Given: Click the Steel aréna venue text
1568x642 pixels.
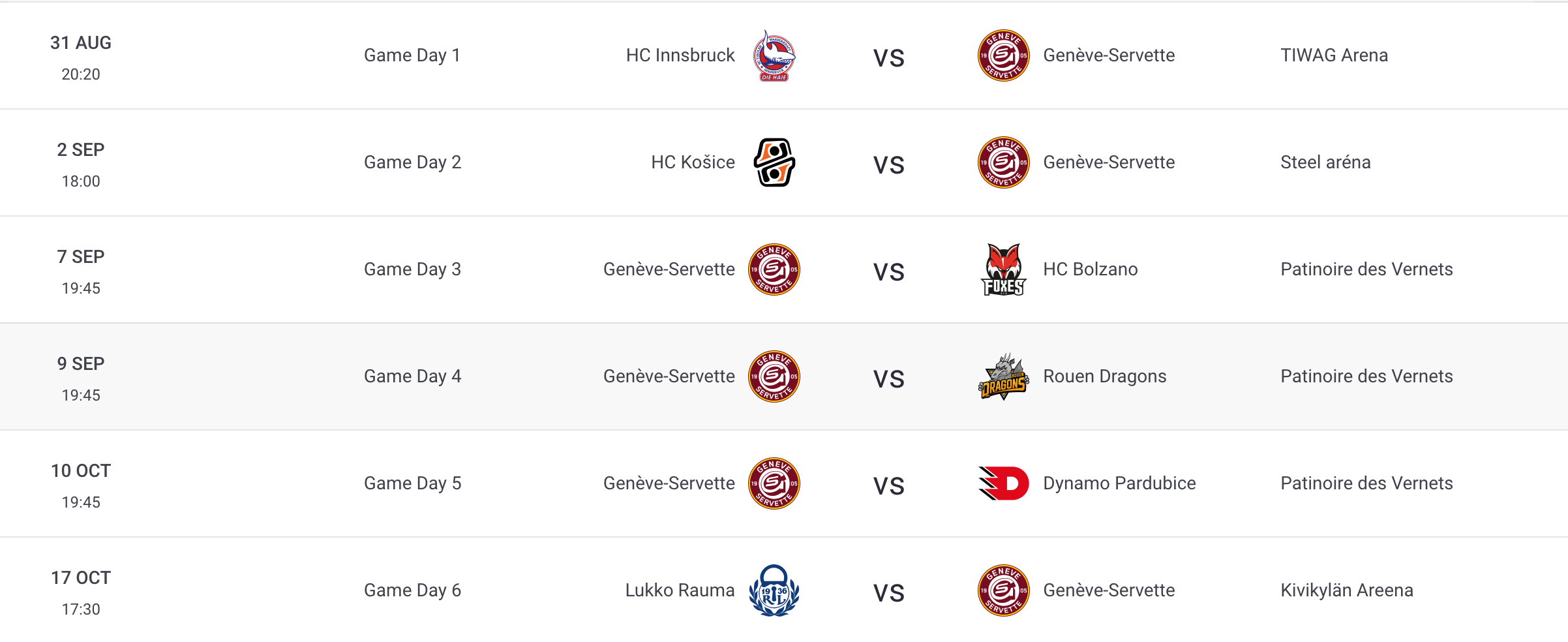Looking at the screenshot, I should pyautogui.click(x=1325, y=162).
